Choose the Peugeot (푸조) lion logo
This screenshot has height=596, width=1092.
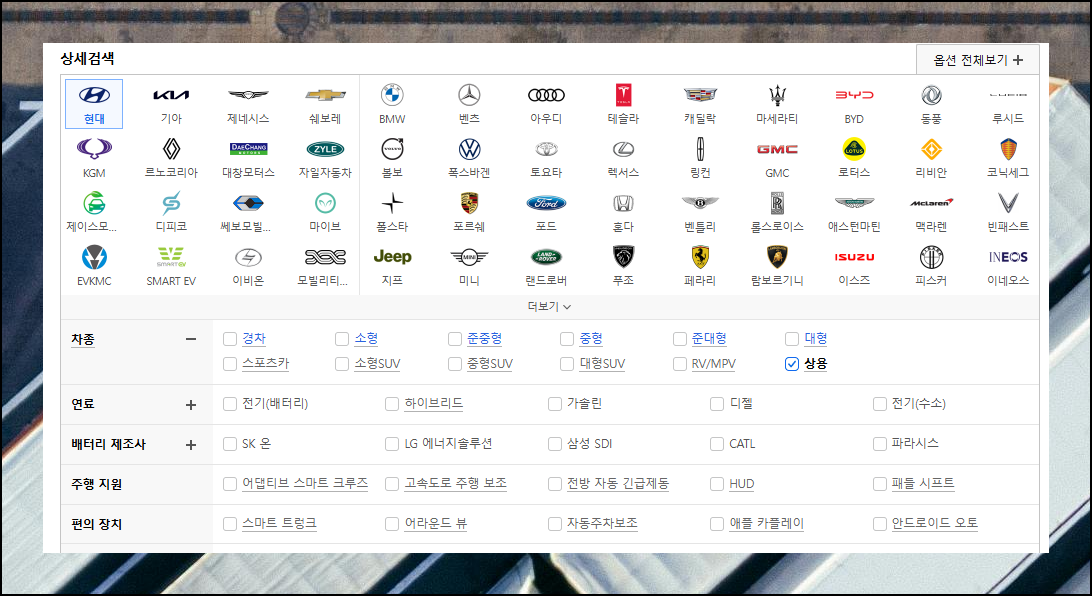(x=623, y=257)
